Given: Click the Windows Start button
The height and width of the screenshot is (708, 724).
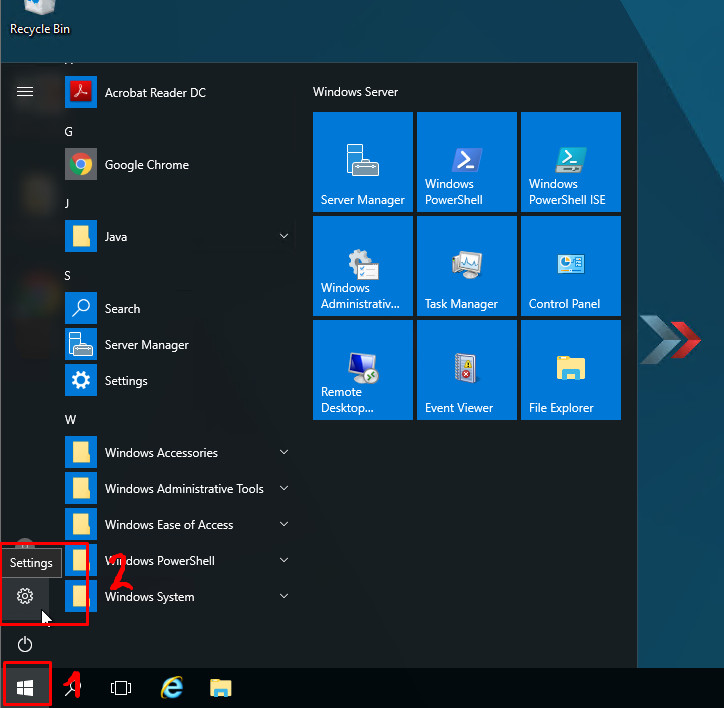Looking at the screenshot, I should pos(25,688).
